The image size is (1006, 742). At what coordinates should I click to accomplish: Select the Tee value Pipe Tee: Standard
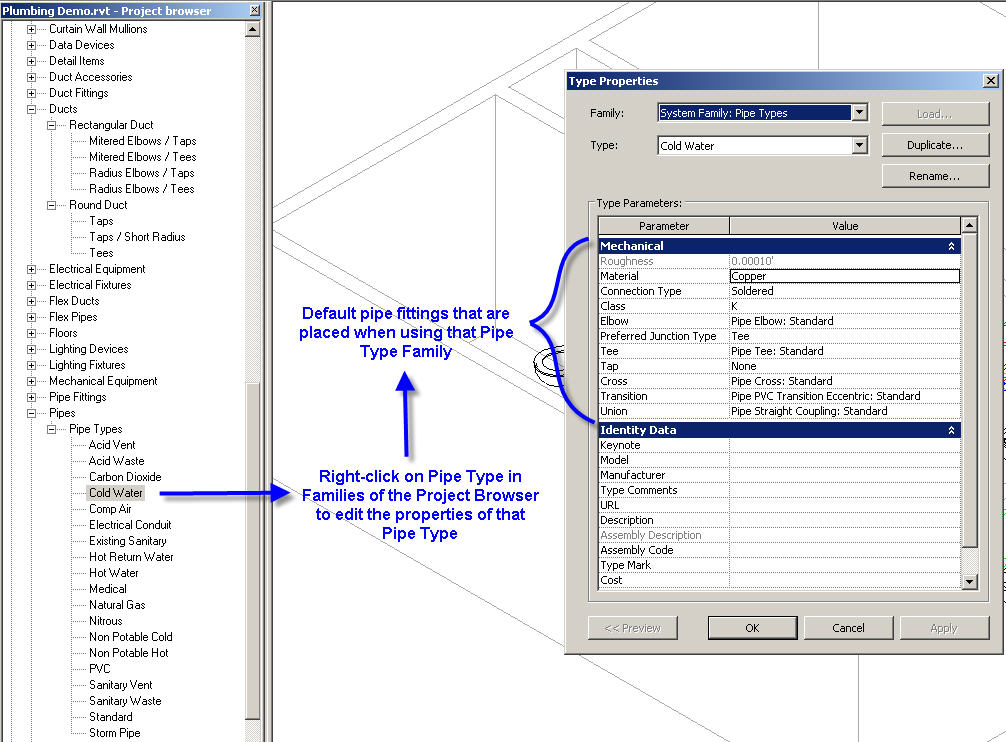tap(845, 351)
